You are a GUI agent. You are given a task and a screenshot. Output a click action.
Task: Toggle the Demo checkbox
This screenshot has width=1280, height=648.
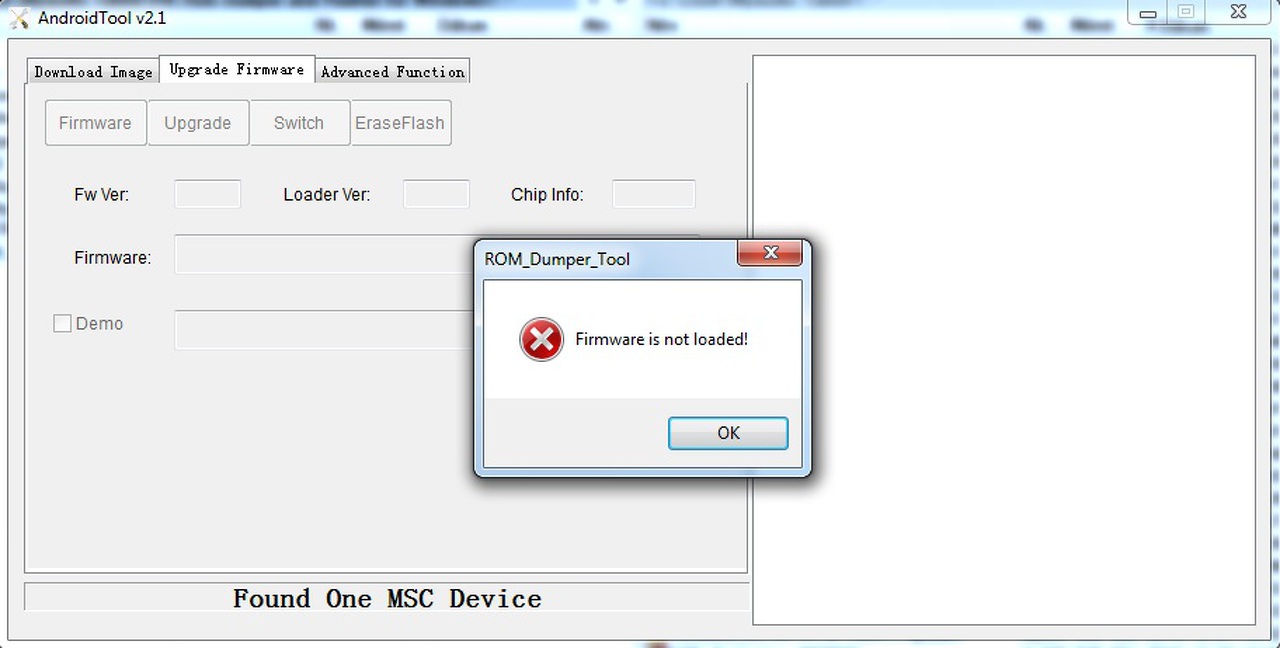(62, 324)
